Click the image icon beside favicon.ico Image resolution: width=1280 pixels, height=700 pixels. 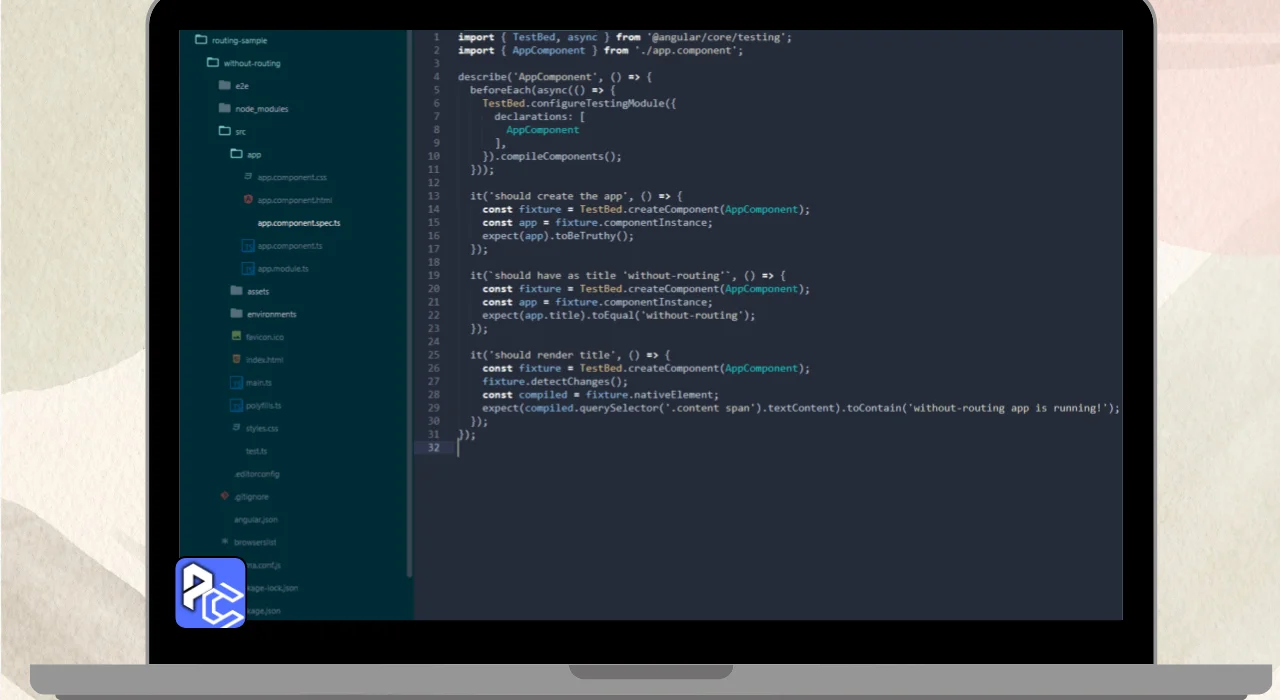[236, 336]
